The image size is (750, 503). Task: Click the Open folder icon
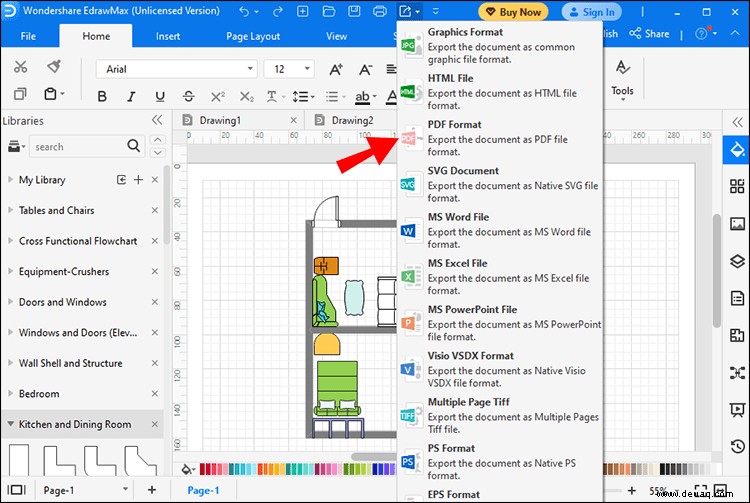(329, 11)
